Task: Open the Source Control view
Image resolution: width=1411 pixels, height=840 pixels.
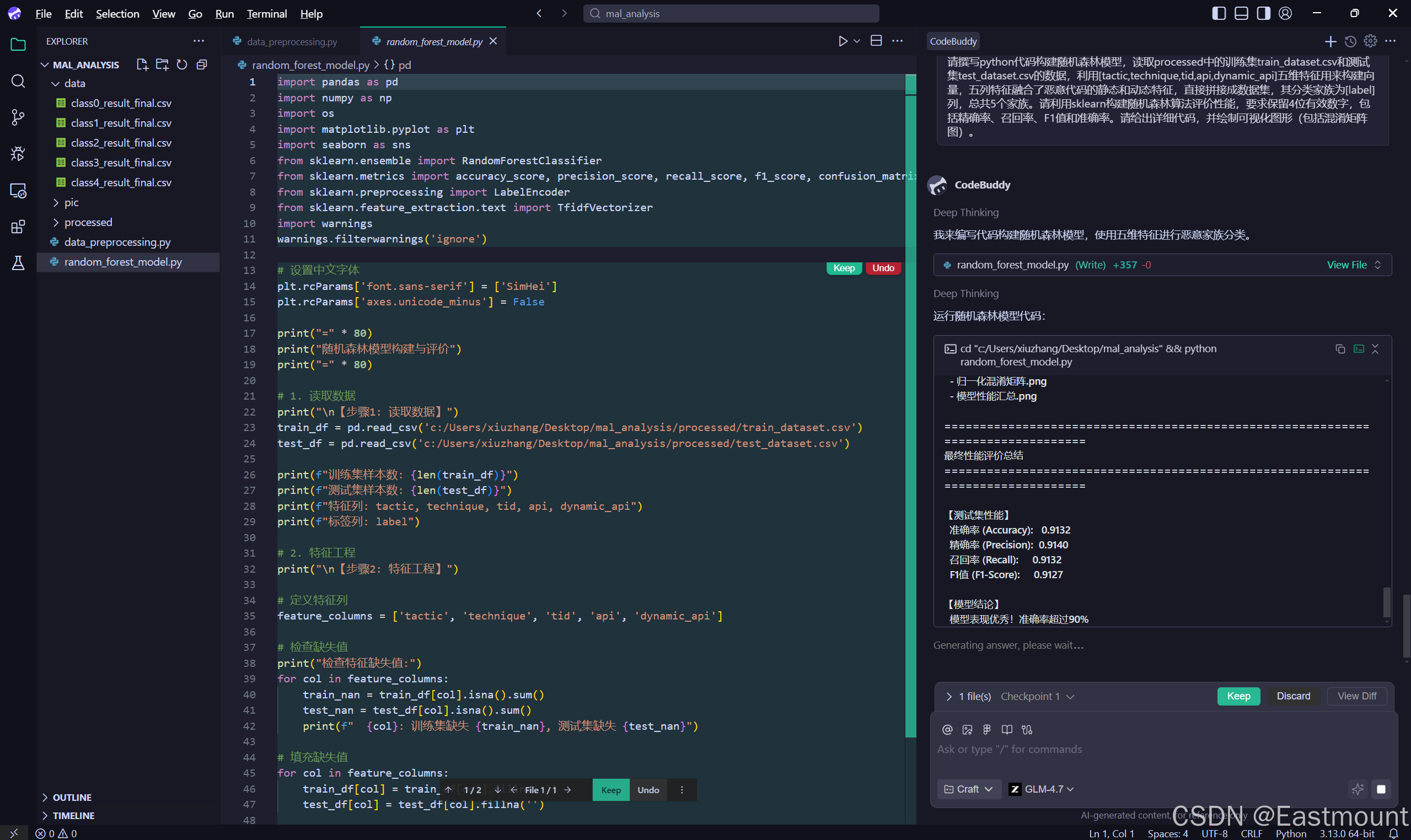Action: click(18, 117)
